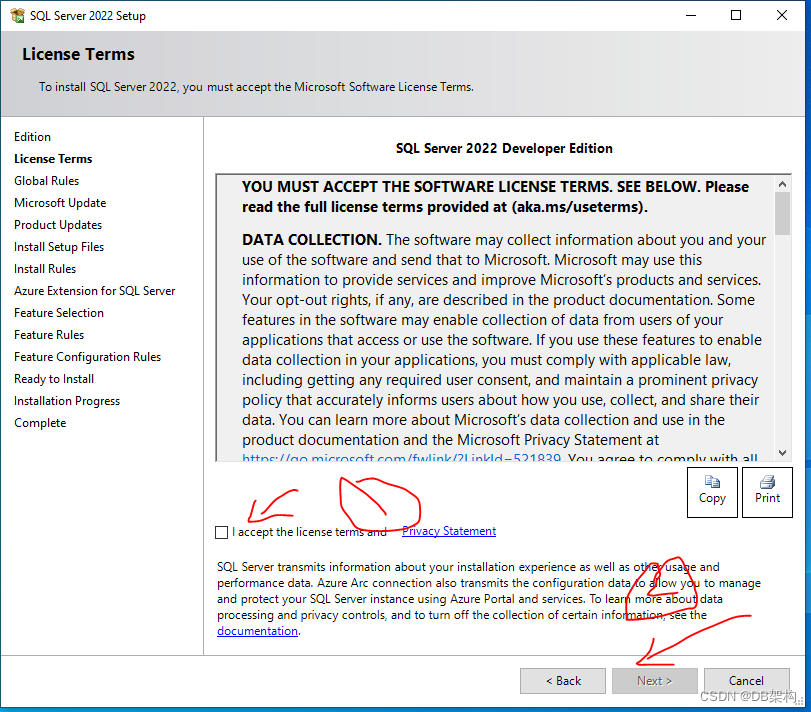Click the Back button

click(x=562, y=680)
